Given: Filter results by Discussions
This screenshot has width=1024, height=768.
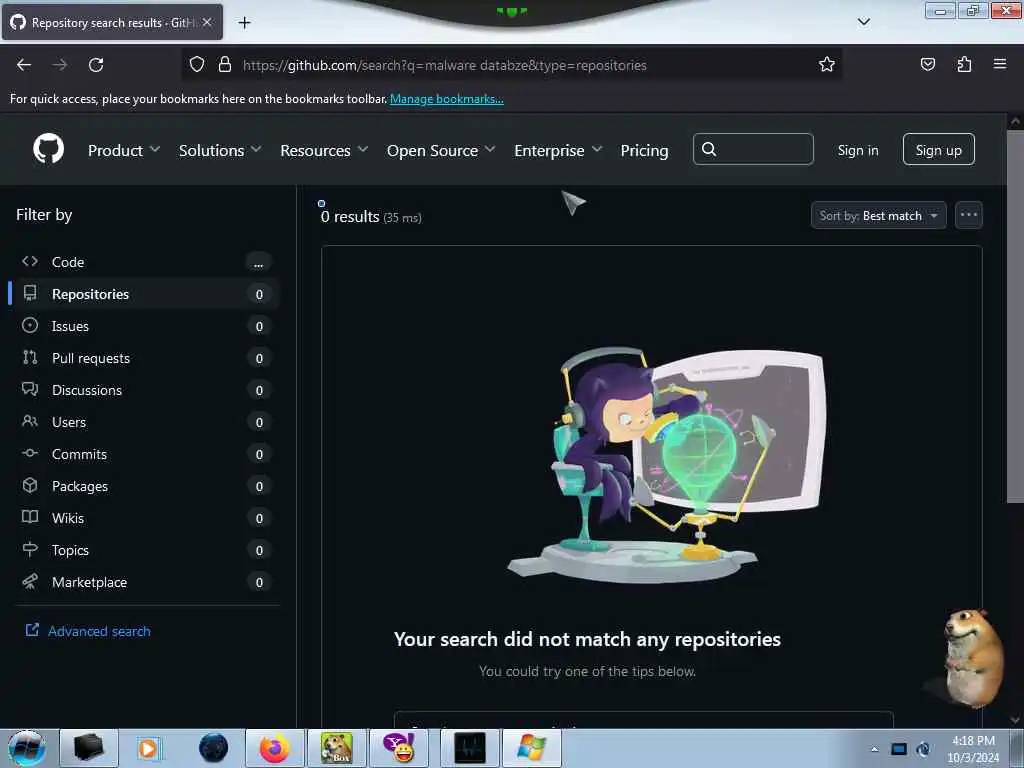Looking at the screenshot, I should (x=146, y=390).
